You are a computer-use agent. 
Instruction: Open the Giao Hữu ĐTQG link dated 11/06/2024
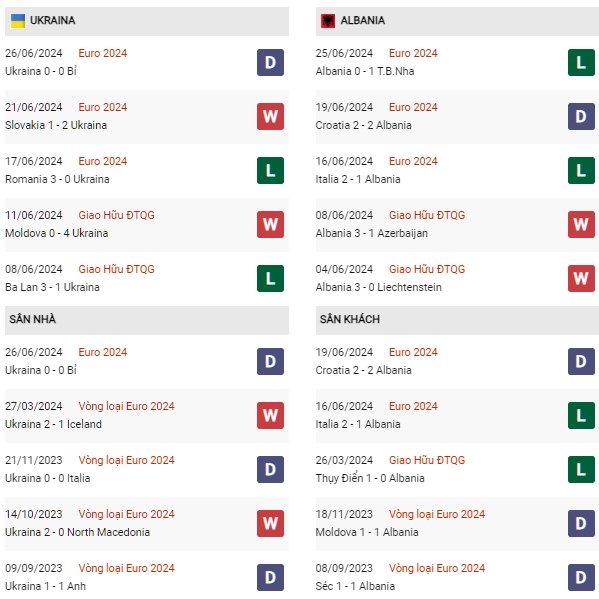[x=117, y=215]
